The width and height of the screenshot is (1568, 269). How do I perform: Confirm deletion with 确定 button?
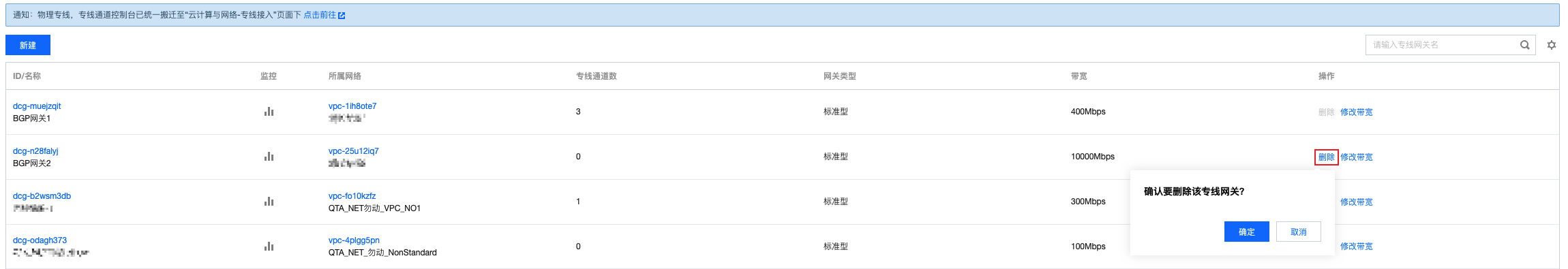pyautogui.click(x=1246, y=232)
